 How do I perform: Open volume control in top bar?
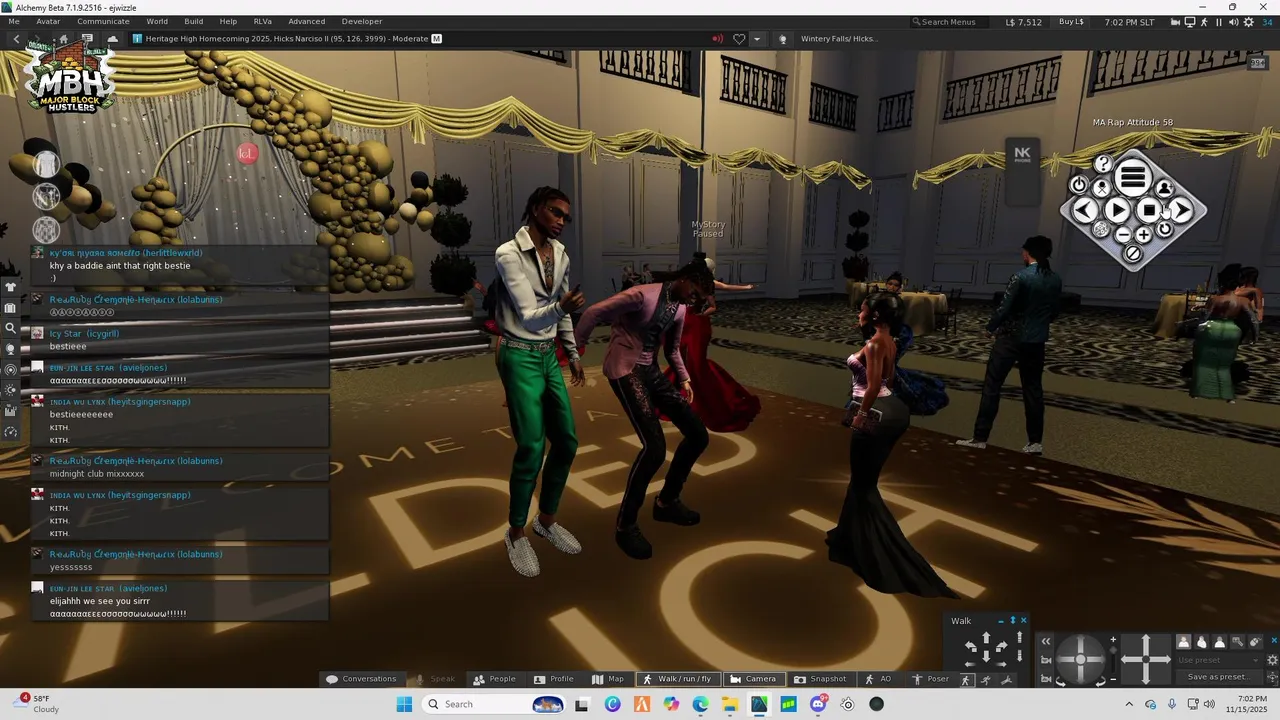[x=1234, y=22]
